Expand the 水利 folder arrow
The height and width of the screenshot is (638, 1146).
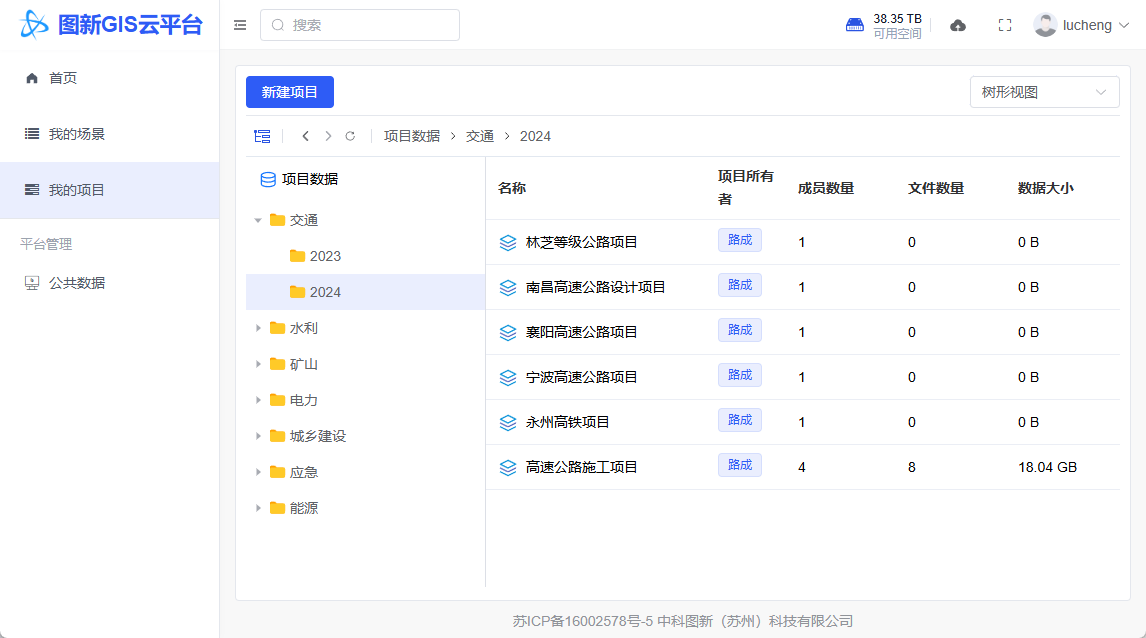tap(258, 328)
